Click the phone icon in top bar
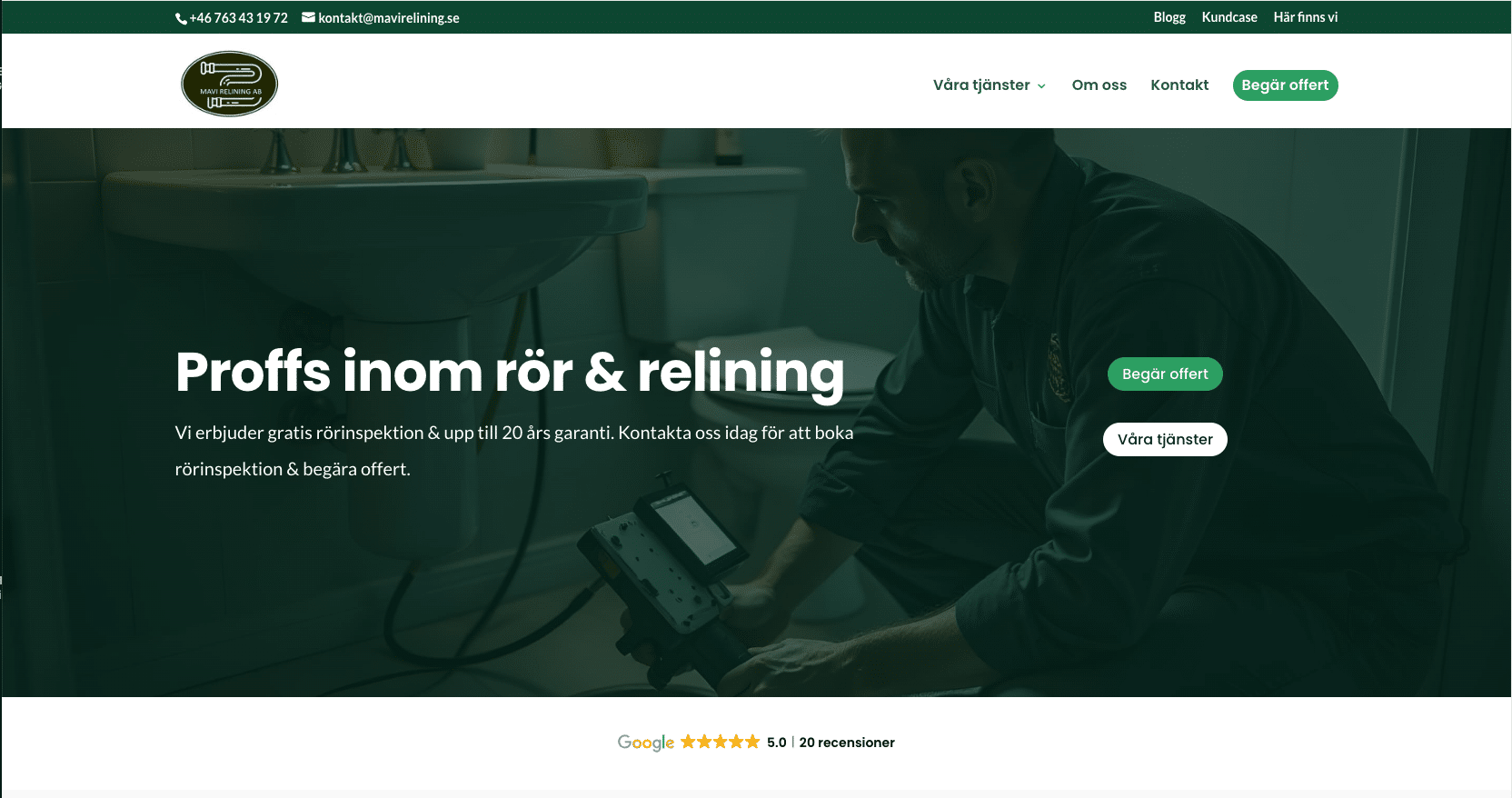The image size is (1512, 798). coord(181,18)
